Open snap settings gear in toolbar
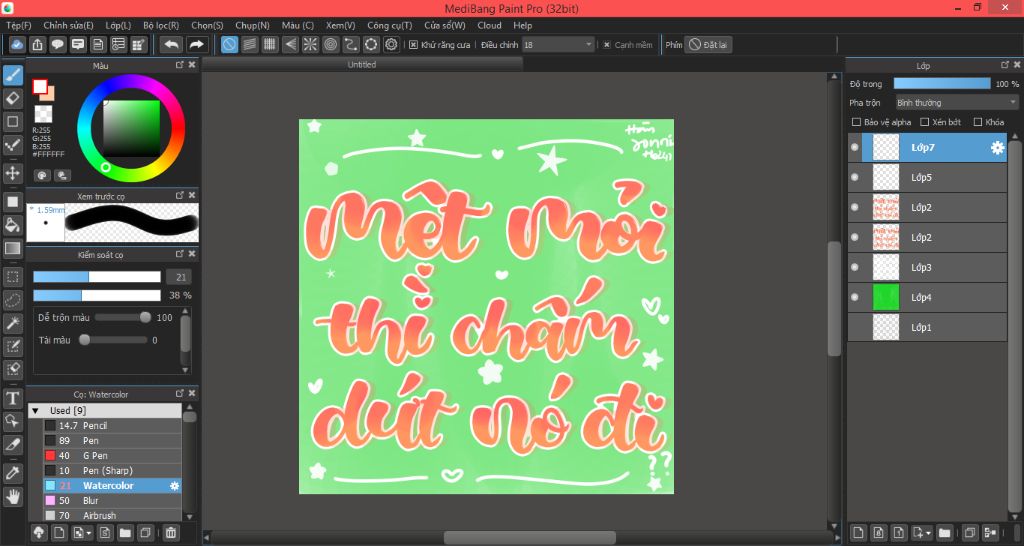This screenshot has width=1024, height=546. coord(391,44)
